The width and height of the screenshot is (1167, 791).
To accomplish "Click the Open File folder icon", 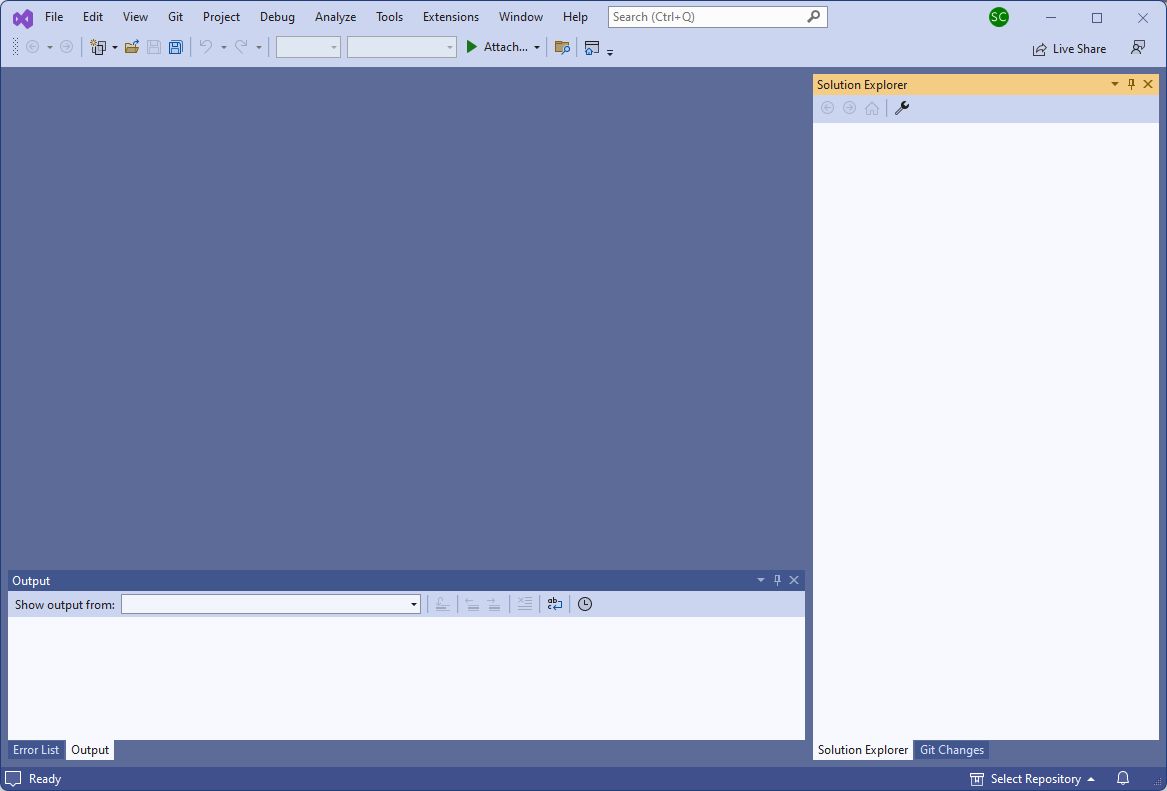I will pyautogui.click(x=132, y=47).
